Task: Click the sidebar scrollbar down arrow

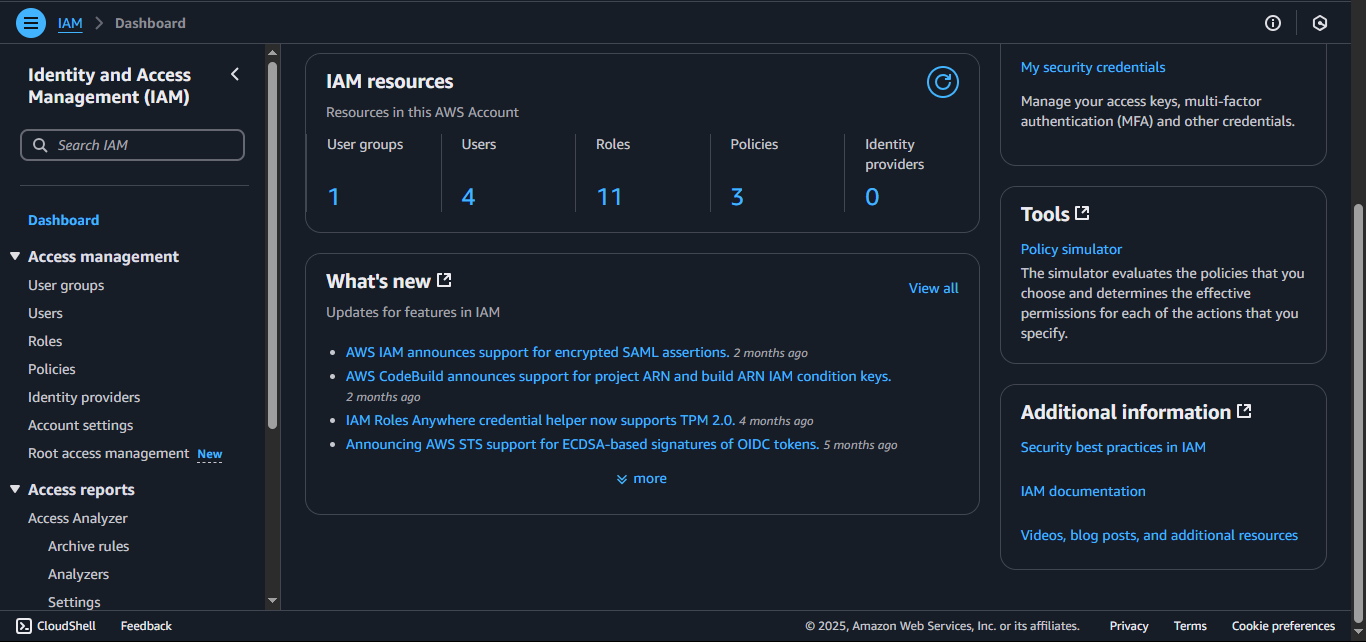Action: coord(272,601)
